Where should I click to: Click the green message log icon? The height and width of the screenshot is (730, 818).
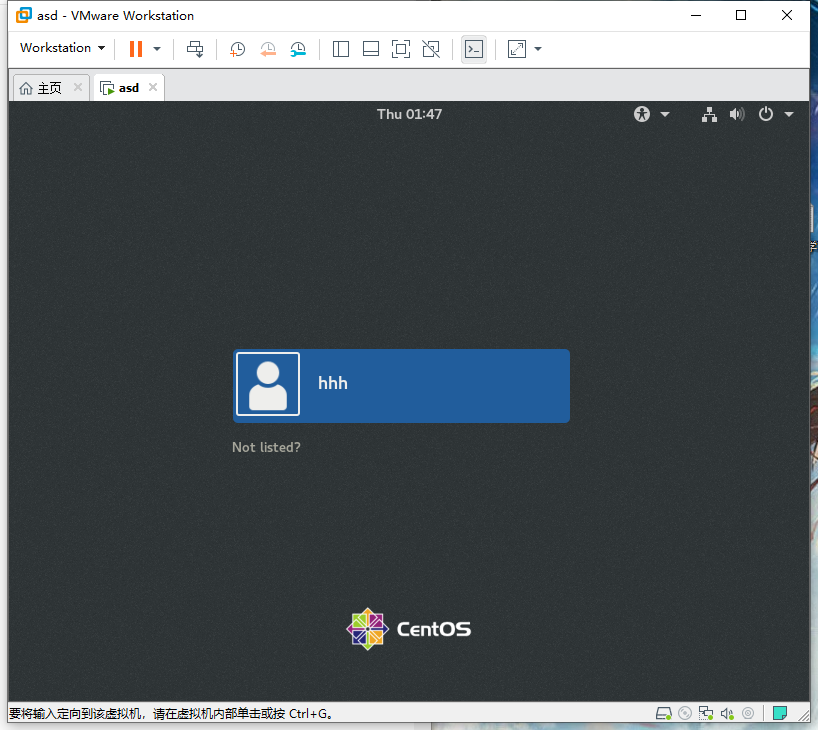tap(780, 713)
